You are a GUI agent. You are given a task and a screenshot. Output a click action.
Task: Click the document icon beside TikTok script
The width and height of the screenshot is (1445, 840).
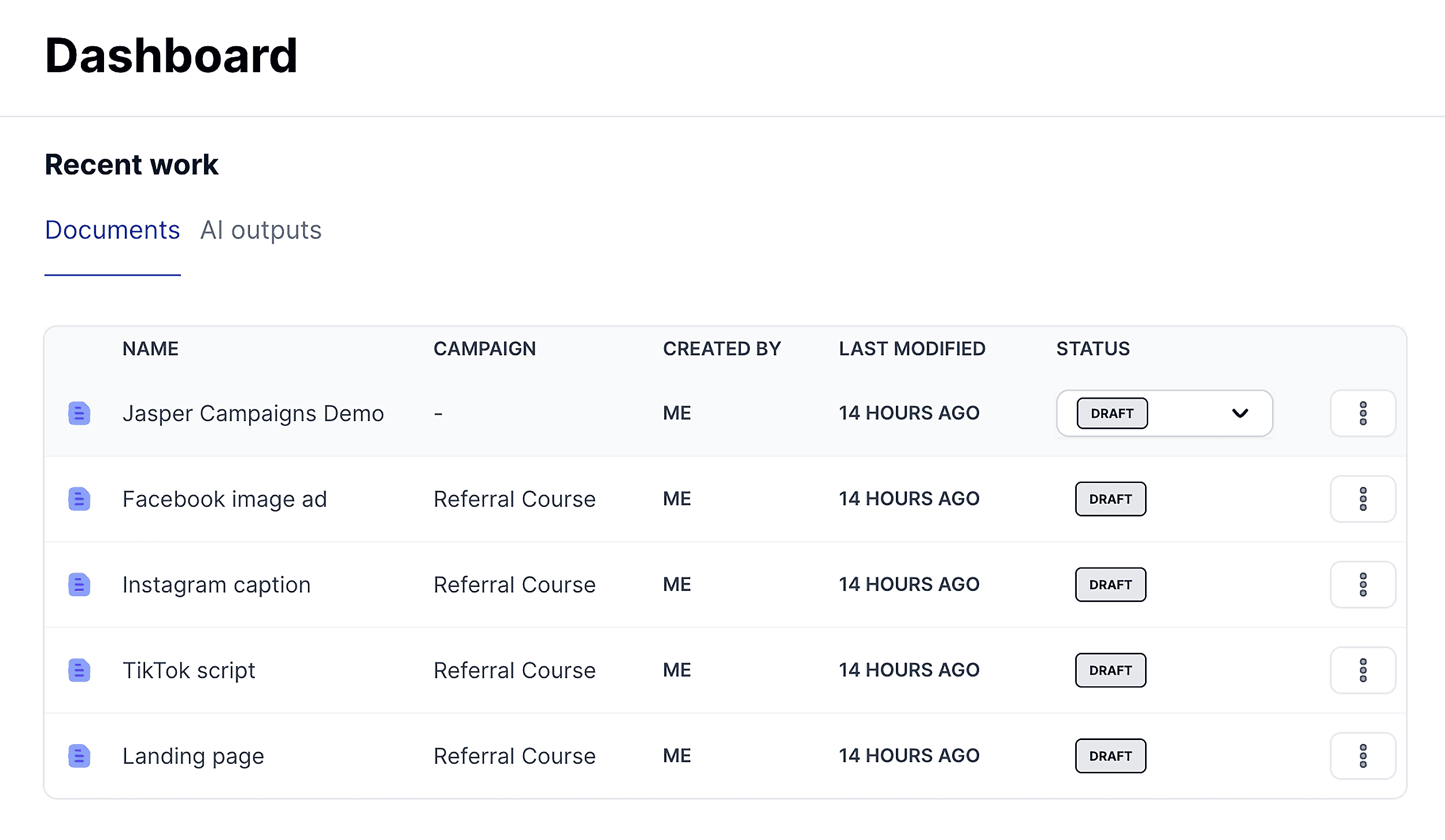pos(79,670)
